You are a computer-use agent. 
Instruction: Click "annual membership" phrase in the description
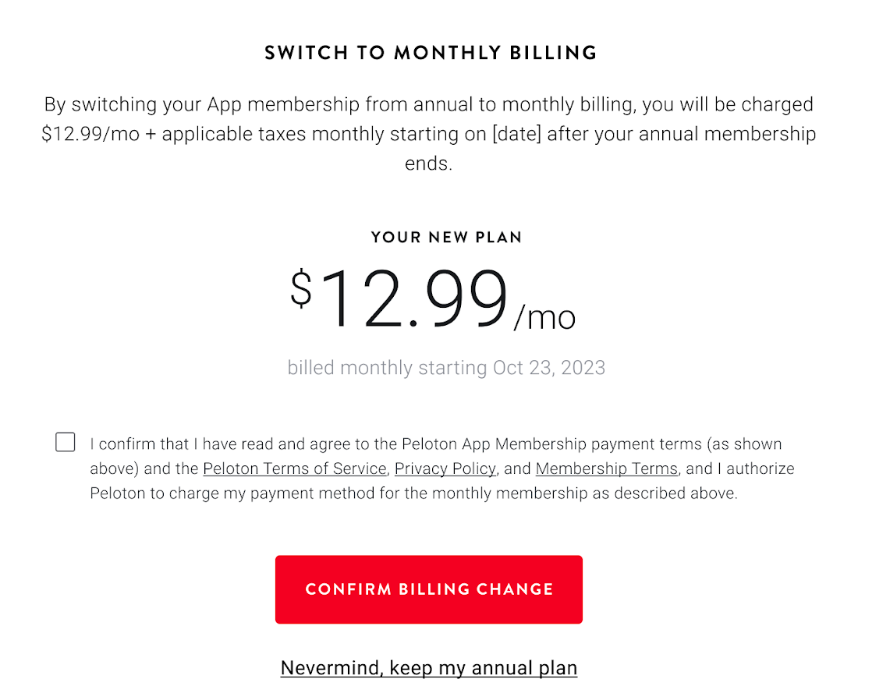[731, 133]
